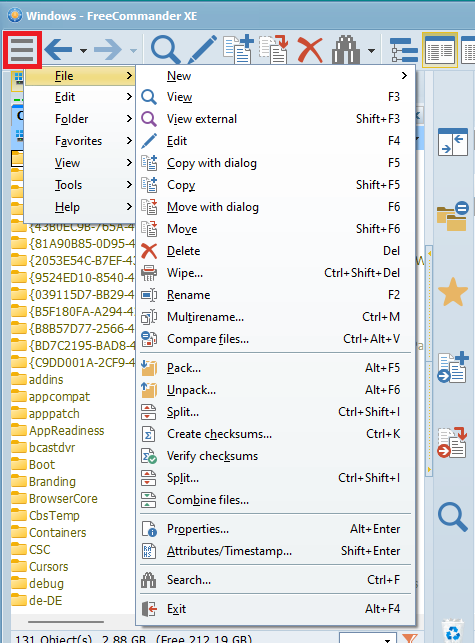The image size is (475, 643).
Task: Choose Delete in File submenu
Action: click(275, 251)
